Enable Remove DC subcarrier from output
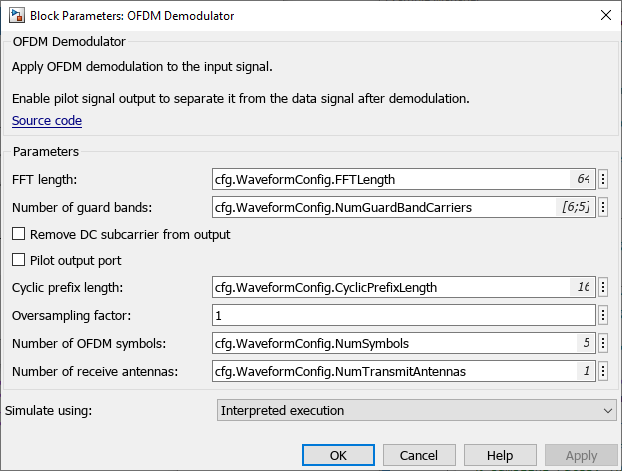This screenshot has height=471, width=622. click(x=19, y=235)
